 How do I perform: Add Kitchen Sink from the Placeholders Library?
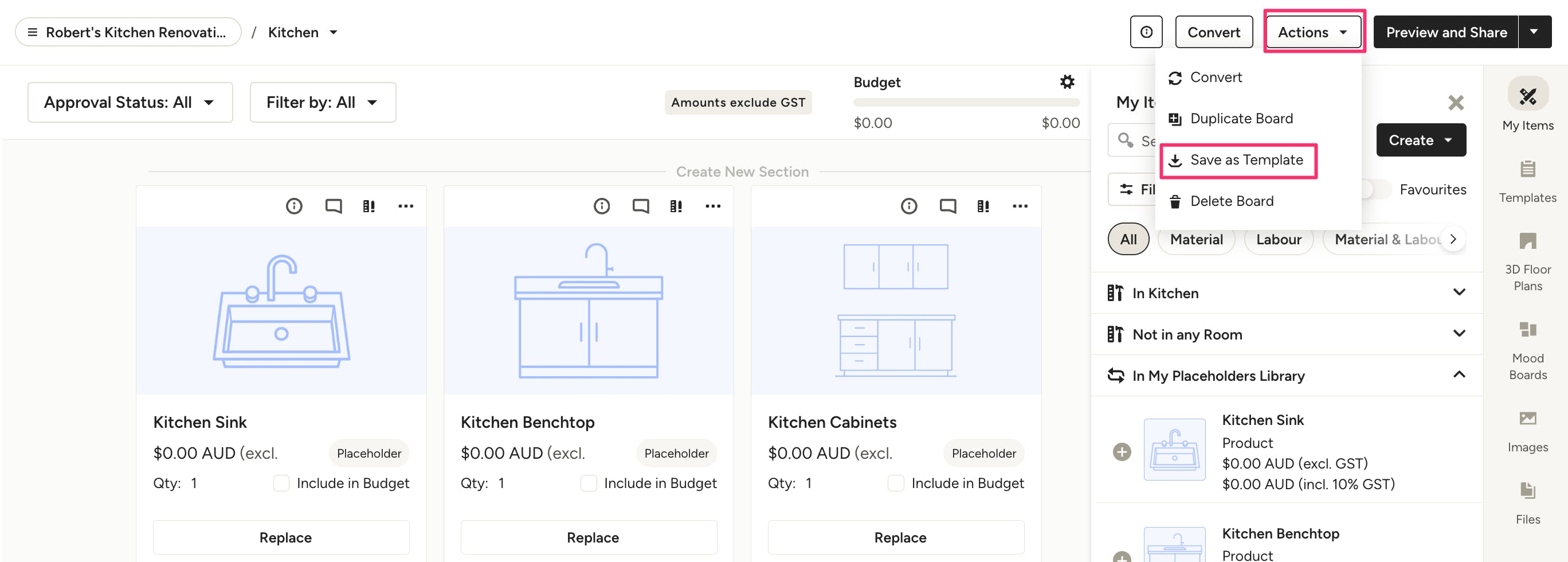click(x=1121, y=452)
